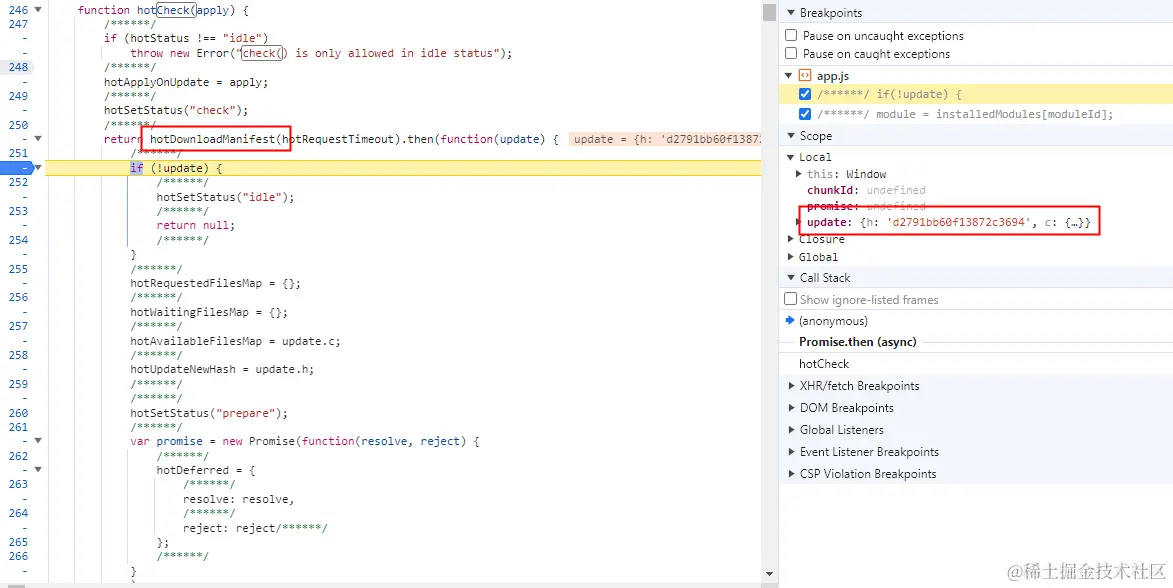Click line number 251 in gutter

19,153
